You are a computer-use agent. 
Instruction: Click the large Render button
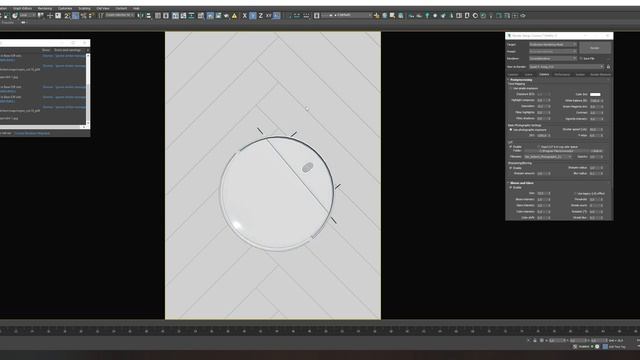(595, 48)
